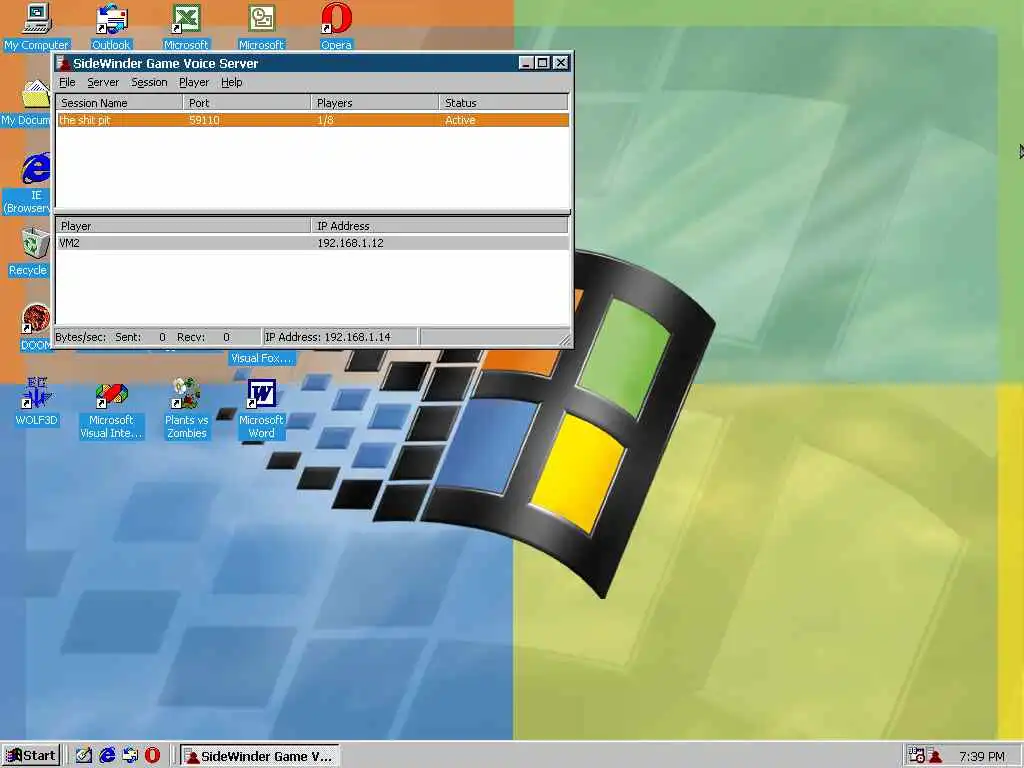Select the Microsoft Word desktop icon
Viewport: 1024px width, 768px height.
point(261,408)
